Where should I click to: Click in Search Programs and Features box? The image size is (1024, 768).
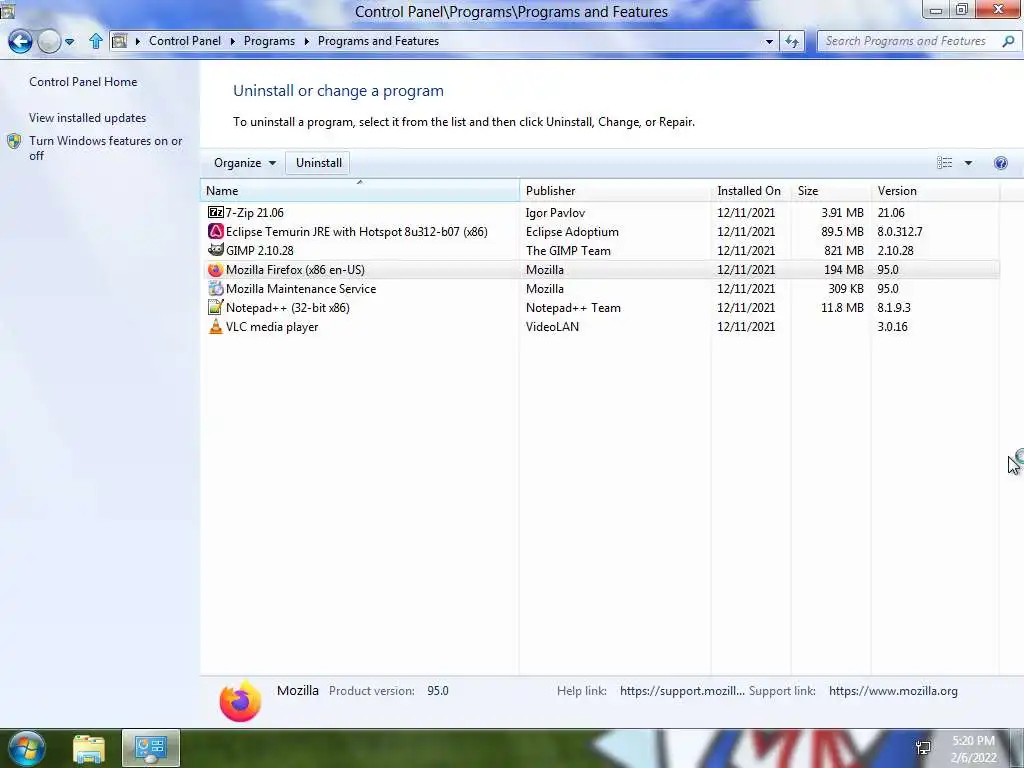click(908, 41)
